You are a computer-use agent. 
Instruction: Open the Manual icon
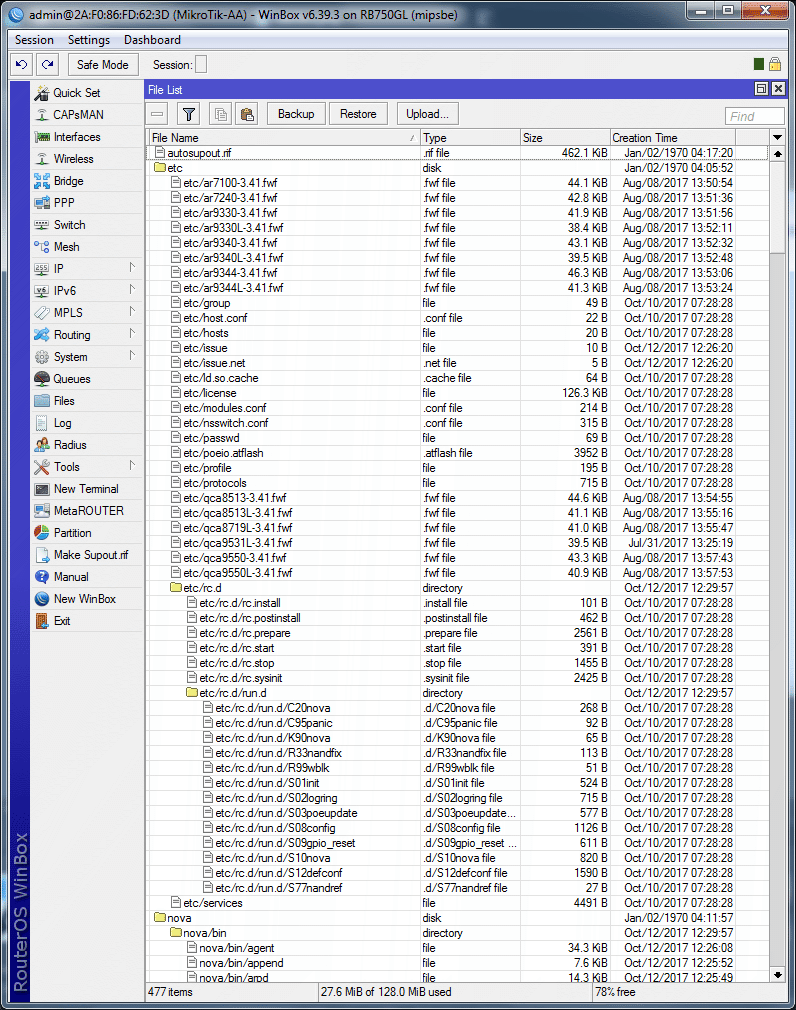[x=42, y=577]
